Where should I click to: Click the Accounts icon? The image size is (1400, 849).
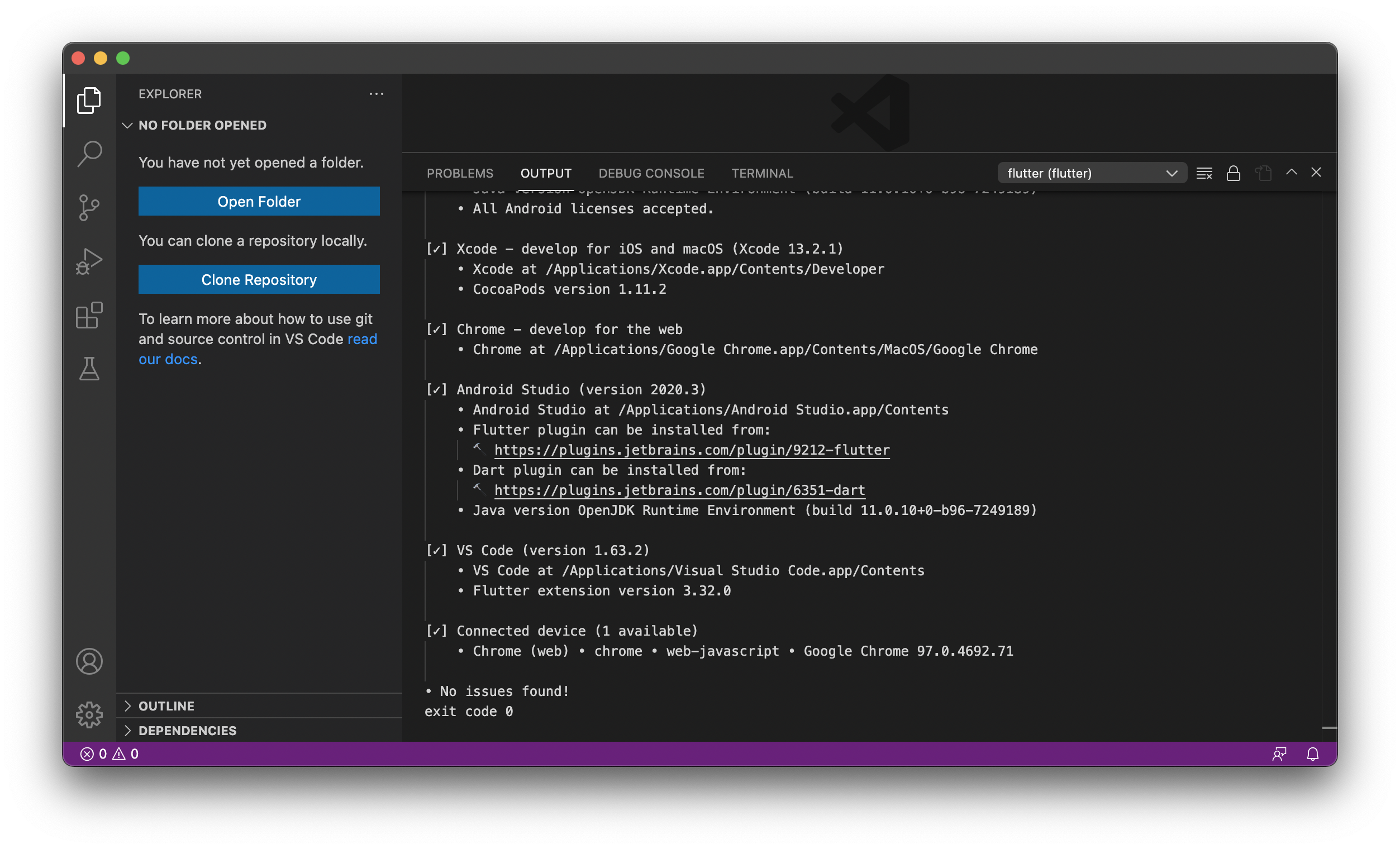(x=89, y=661)
